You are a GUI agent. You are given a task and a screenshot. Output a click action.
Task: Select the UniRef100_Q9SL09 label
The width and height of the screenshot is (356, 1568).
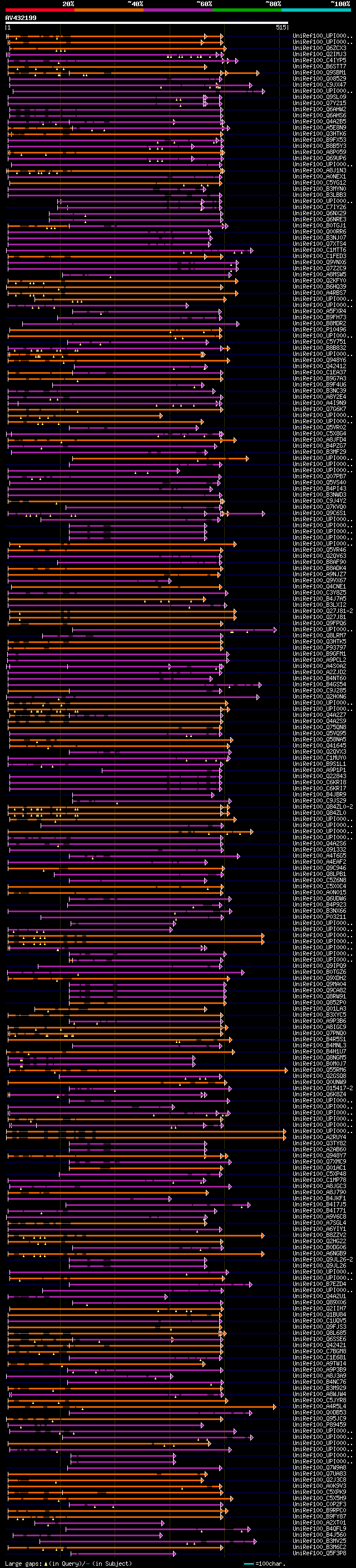319,97
